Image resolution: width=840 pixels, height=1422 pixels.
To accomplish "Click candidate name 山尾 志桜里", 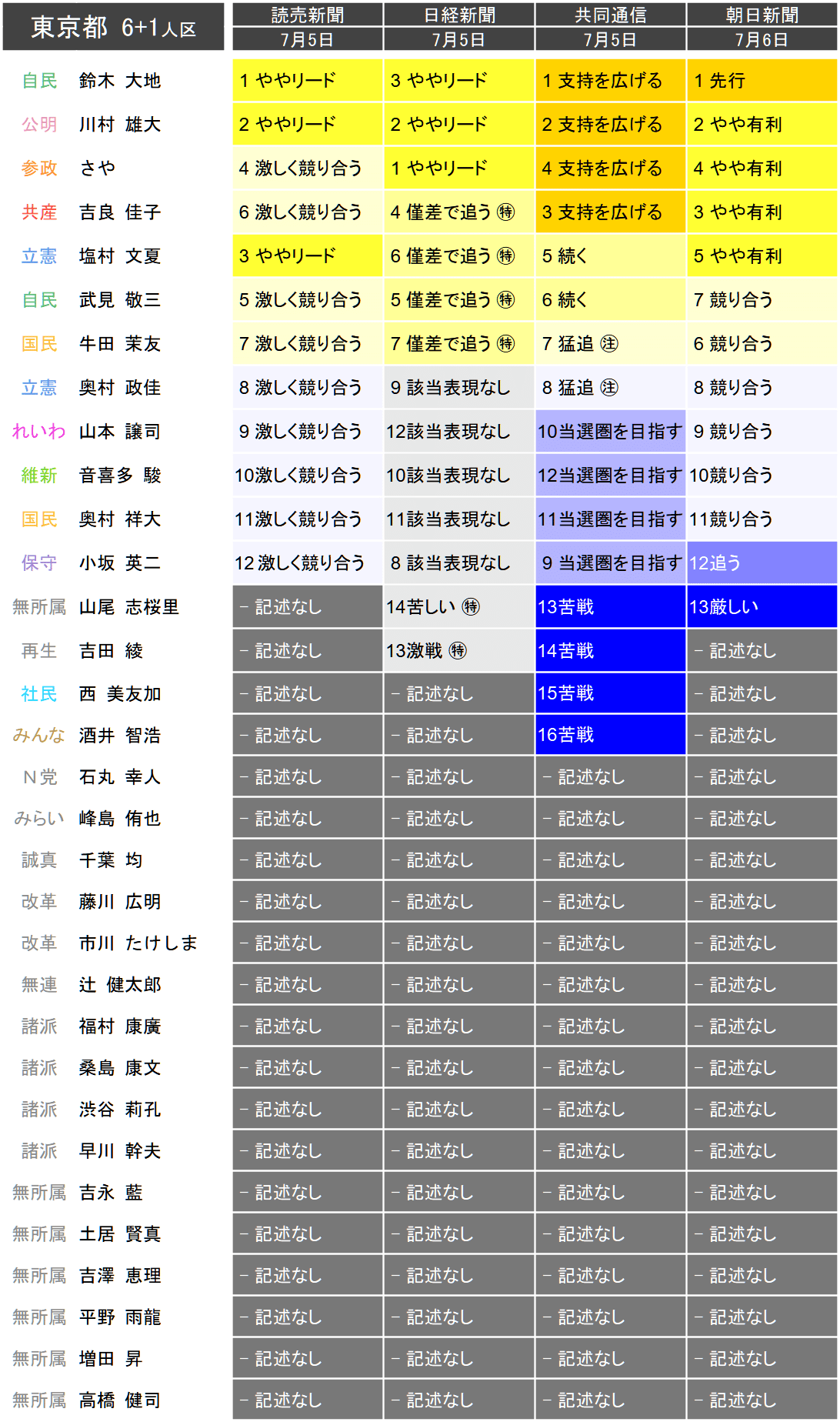I will pos(129,607).
